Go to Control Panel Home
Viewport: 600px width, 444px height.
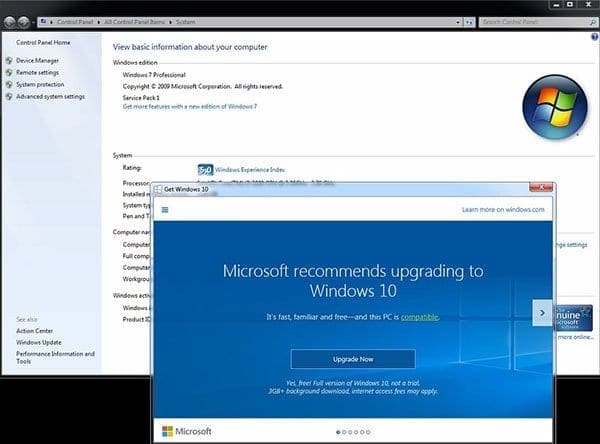tap(43, 43)
